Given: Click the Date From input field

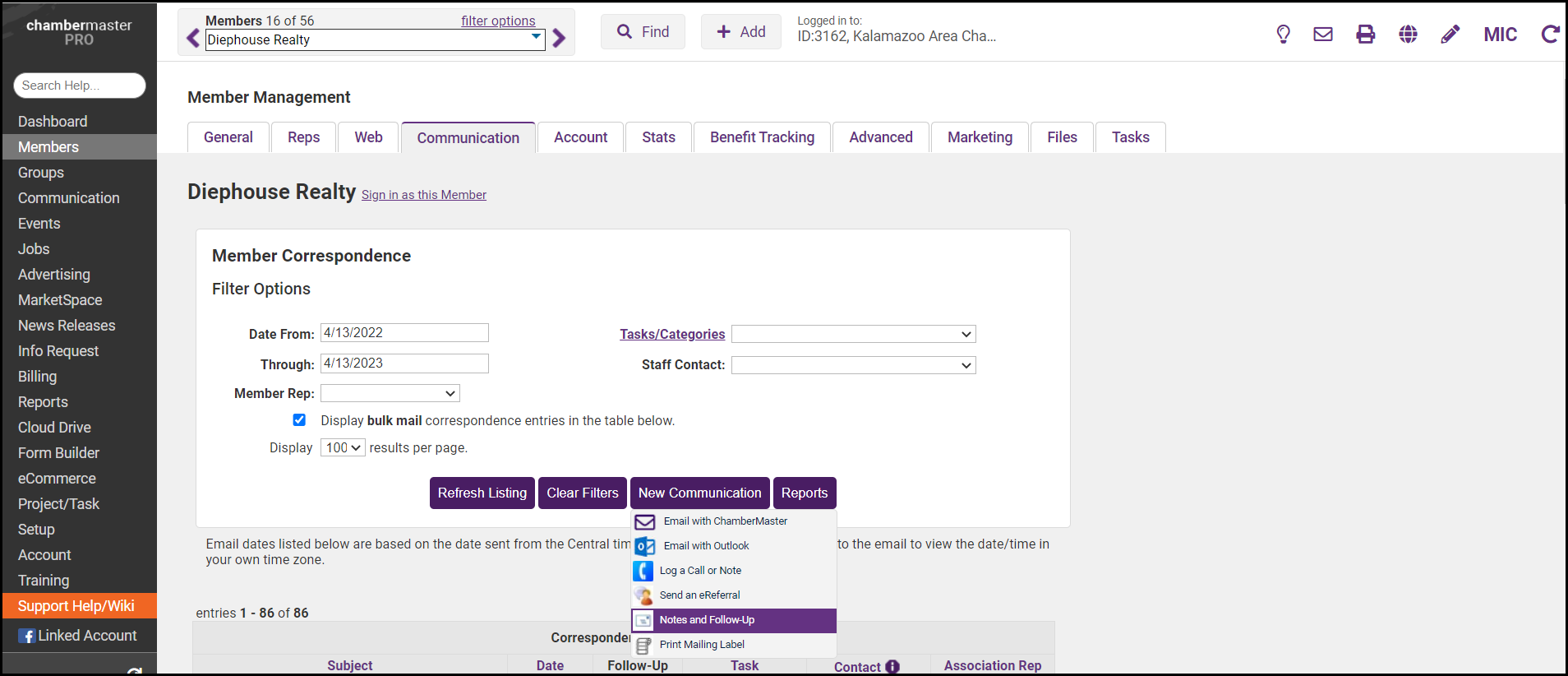Looking at the screenshot, I should coord(404,333).
